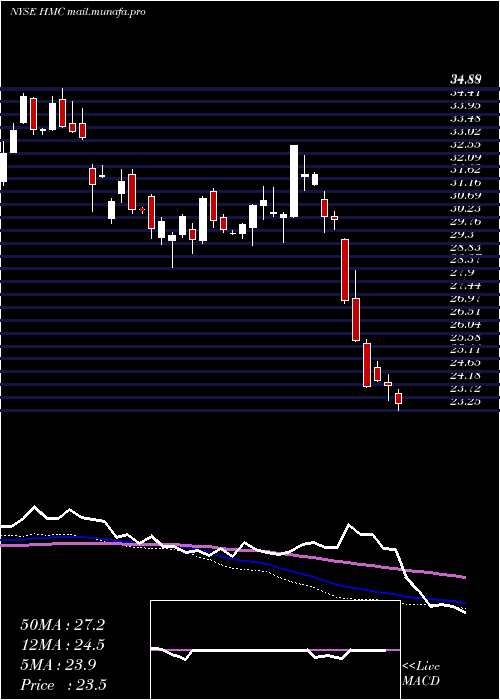
Task: Select the 26.04 price level label
Action: (466, 325)
